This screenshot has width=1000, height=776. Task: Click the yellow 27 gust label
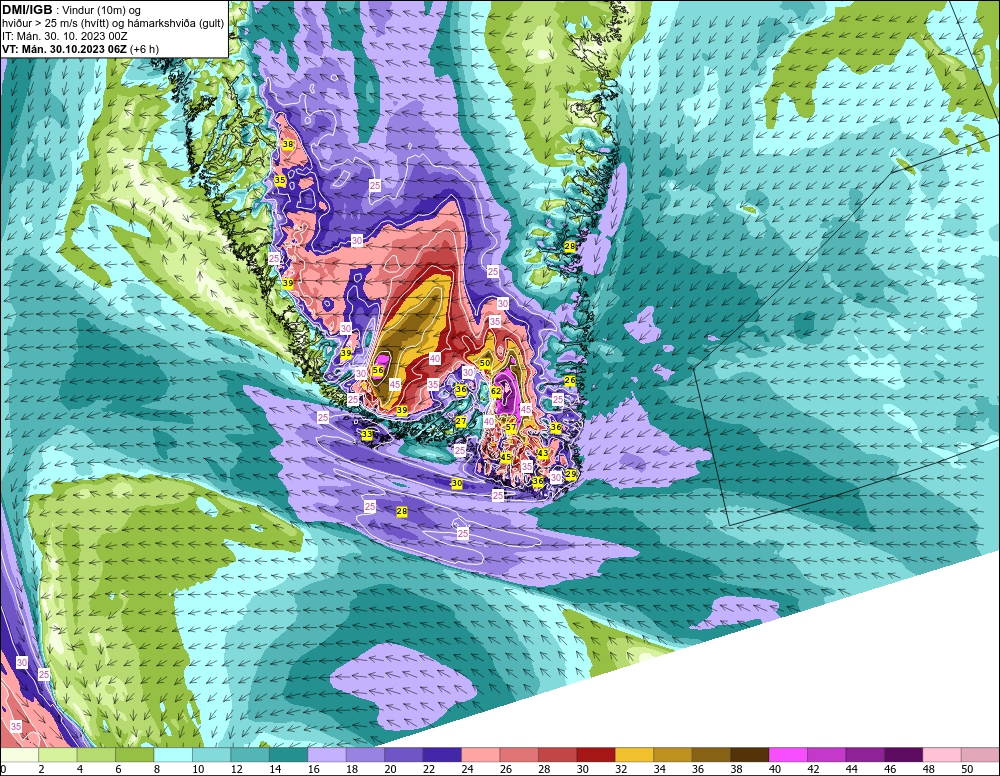pos(461,421)
